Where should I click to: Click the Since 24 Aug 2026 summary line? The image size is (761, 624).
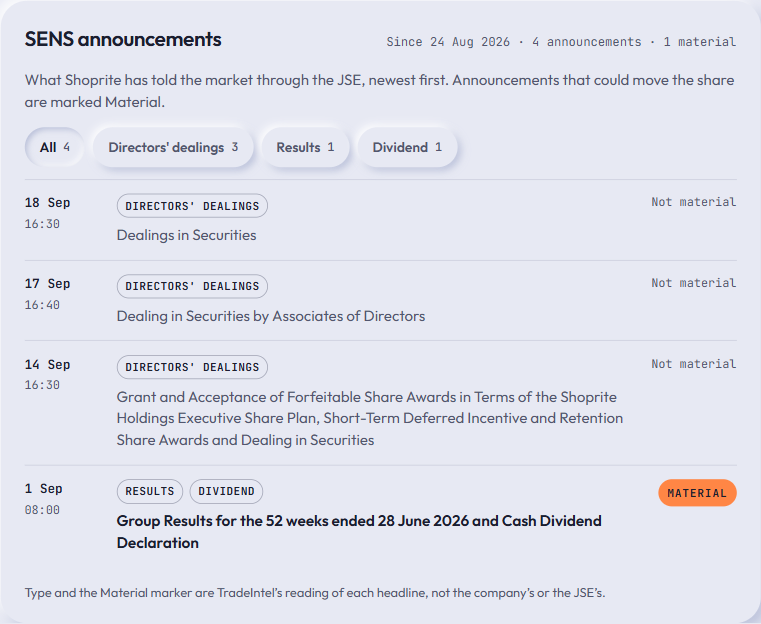[x=561, y=42]
